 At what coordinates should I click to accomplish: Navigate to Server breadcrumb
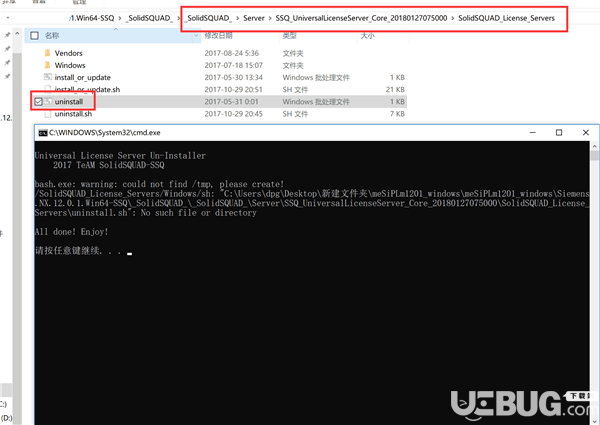click(x=254, y=18)
